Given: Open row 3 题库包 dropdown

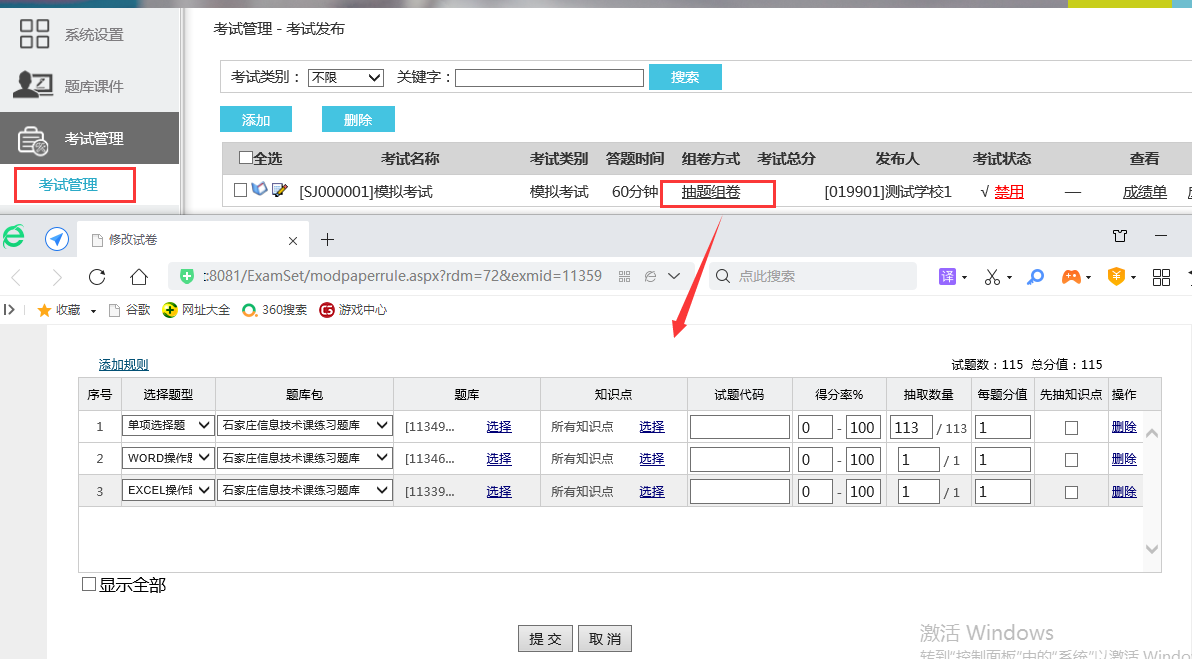Looking at the screenshot, I should click(305, 490).
